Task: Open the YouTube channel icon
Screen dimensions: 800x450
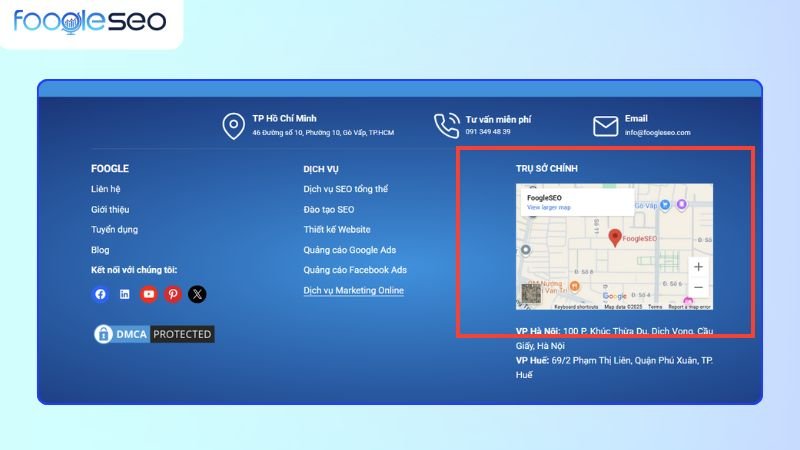Action: click(x=149, y=294)
